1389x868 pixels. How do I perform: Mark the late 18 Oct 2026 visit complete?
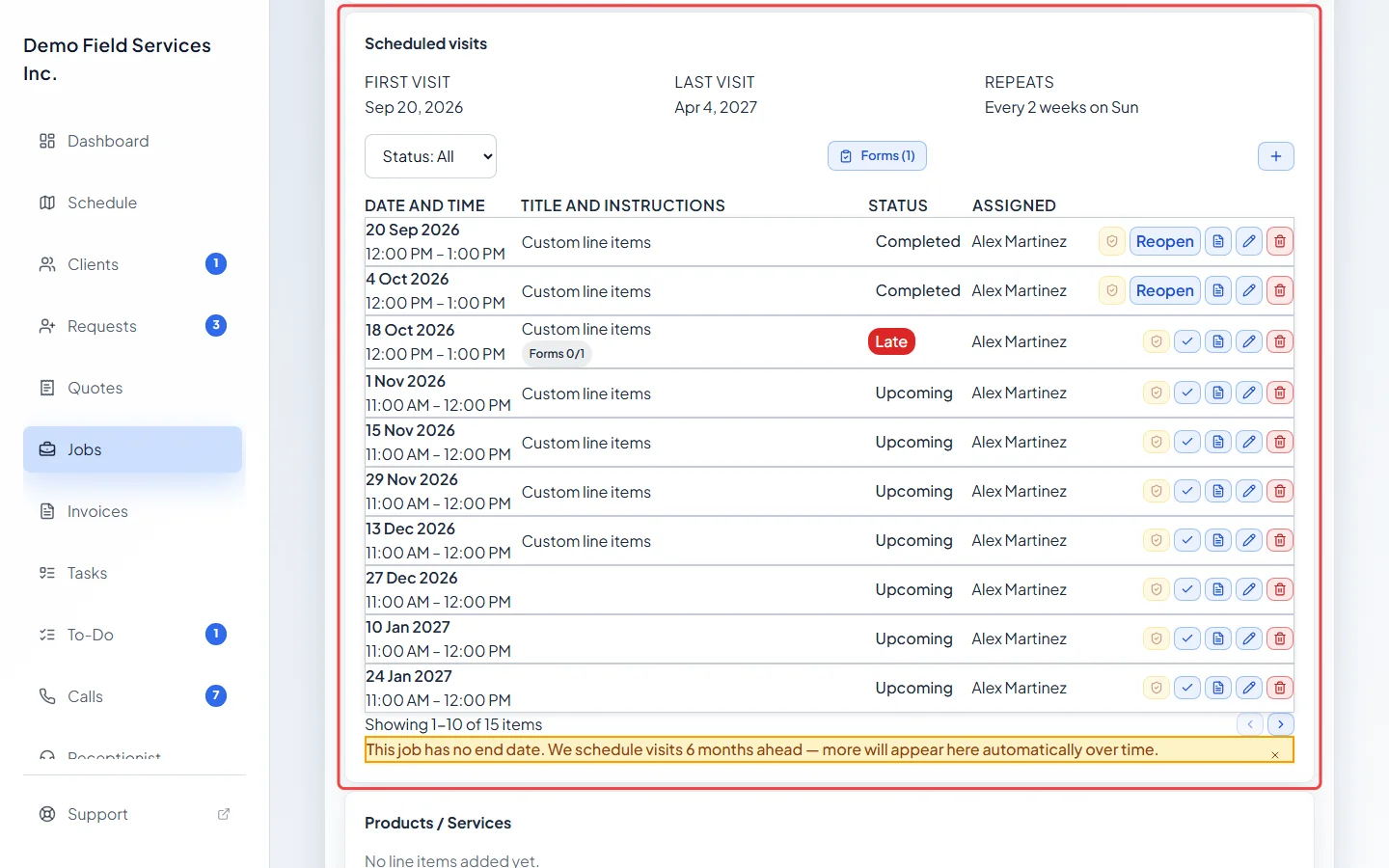coord(1187,341)
